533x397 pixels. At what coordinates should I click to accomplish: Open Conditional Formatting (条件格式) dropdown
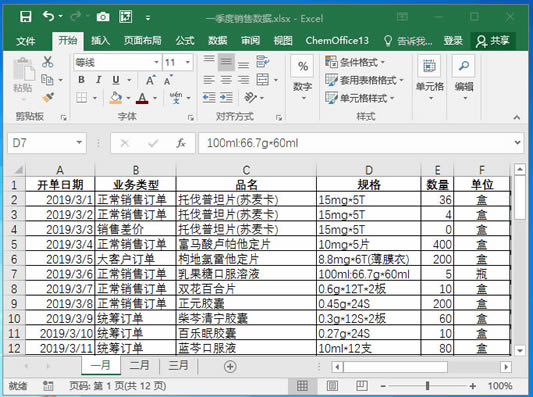[355, 62]
